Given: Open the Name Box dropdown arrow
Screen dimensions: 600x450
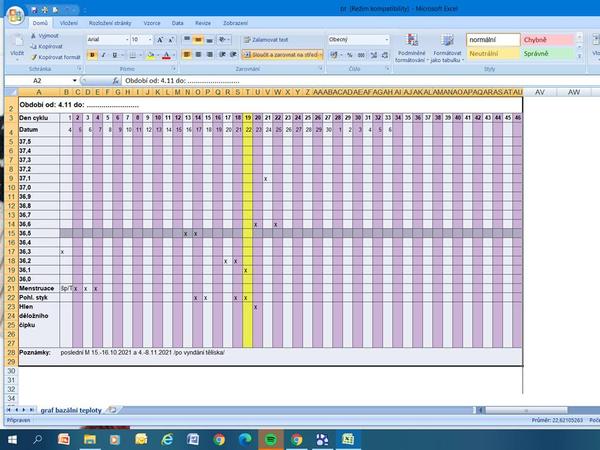Looking at the screenshot, I should point(73,80).
